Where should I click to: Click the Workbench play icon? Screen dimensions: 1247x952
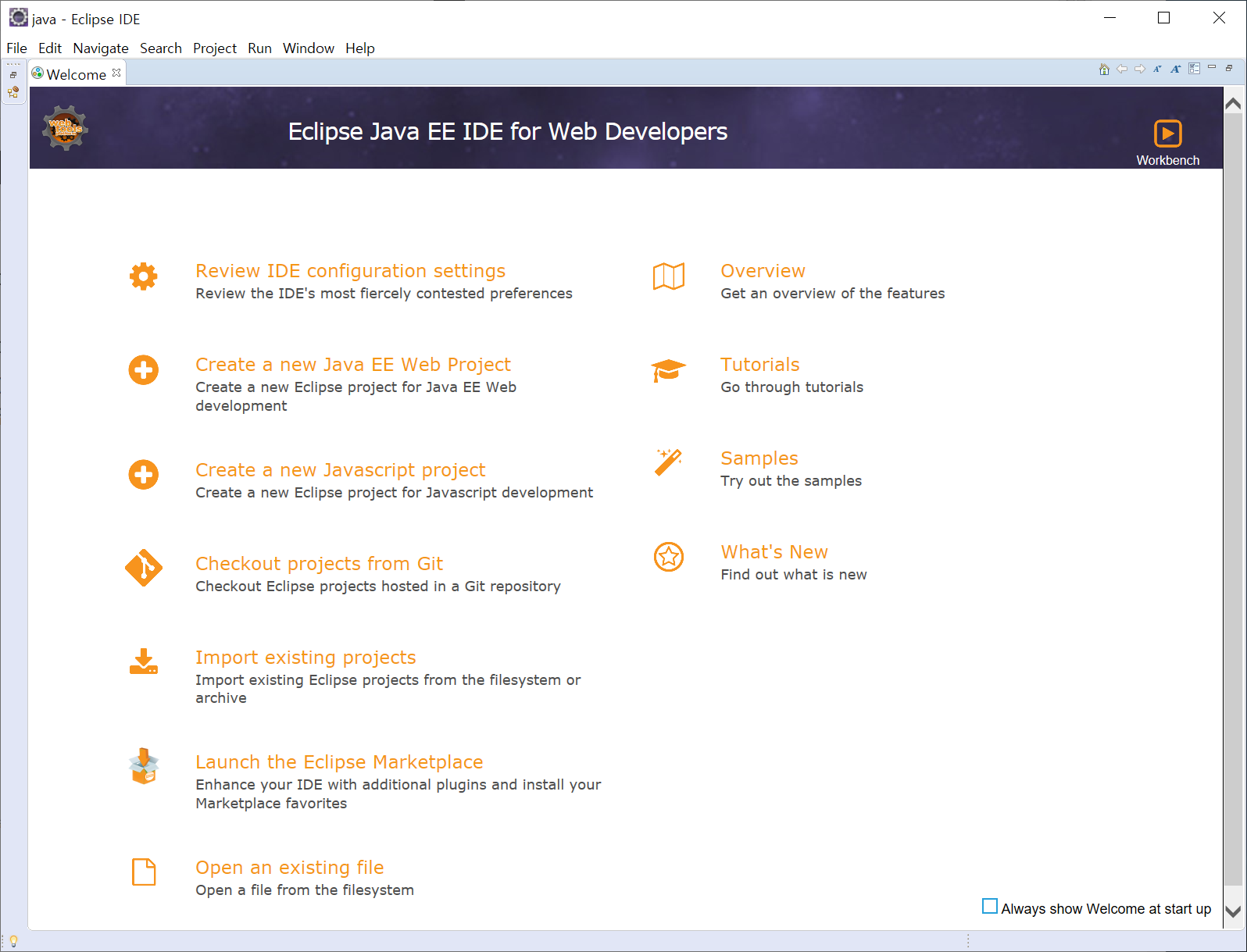(x=1168, y=134)
